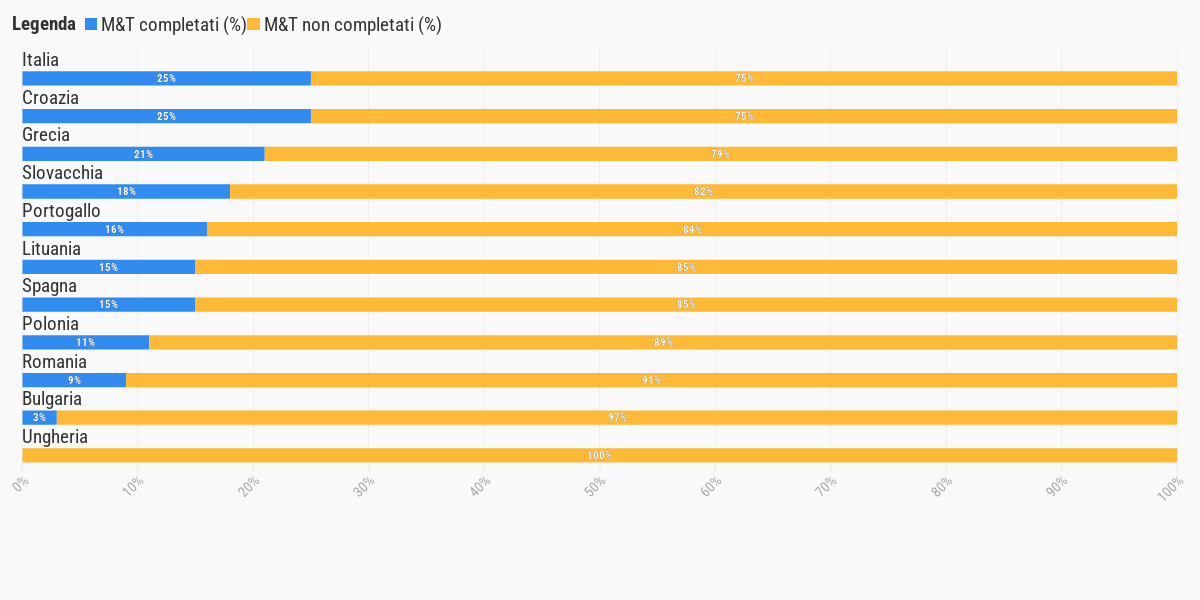Click Bulgaria's small blue 3% bar
This screenshot has height=600, width=1200.
pos(39,417)
